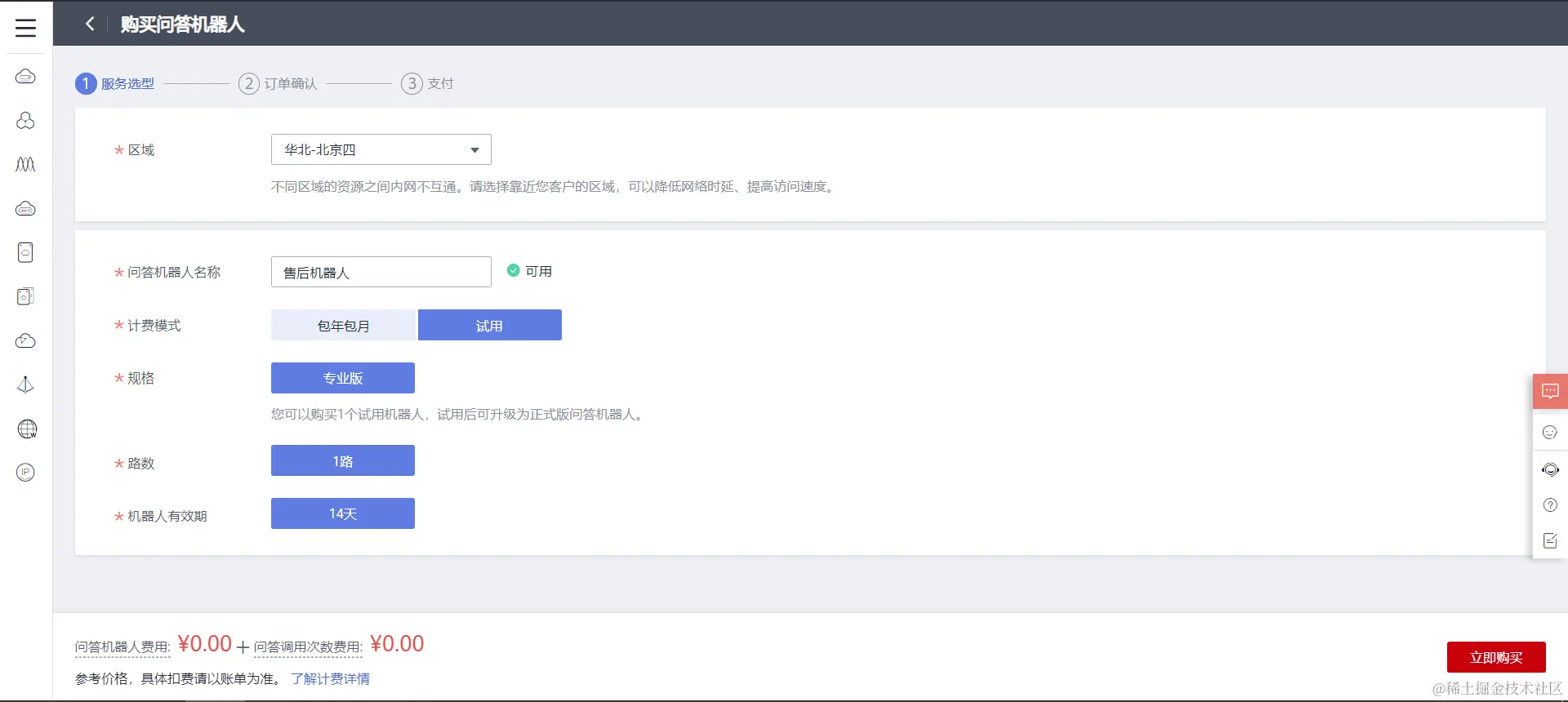Go back using the header arrow

coord(90,24)
